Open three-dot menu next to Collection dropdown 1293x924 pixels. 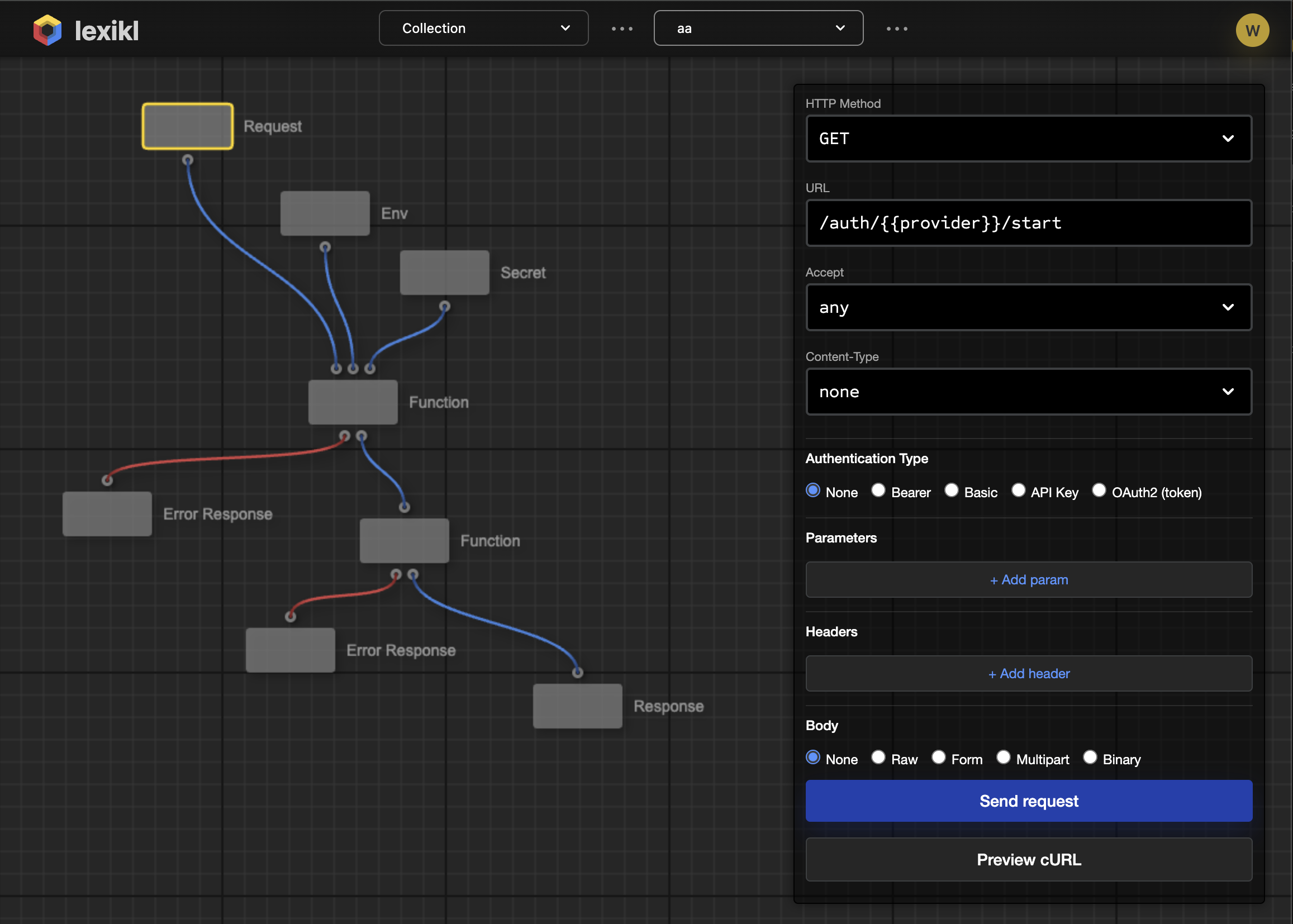pos(621,28)
